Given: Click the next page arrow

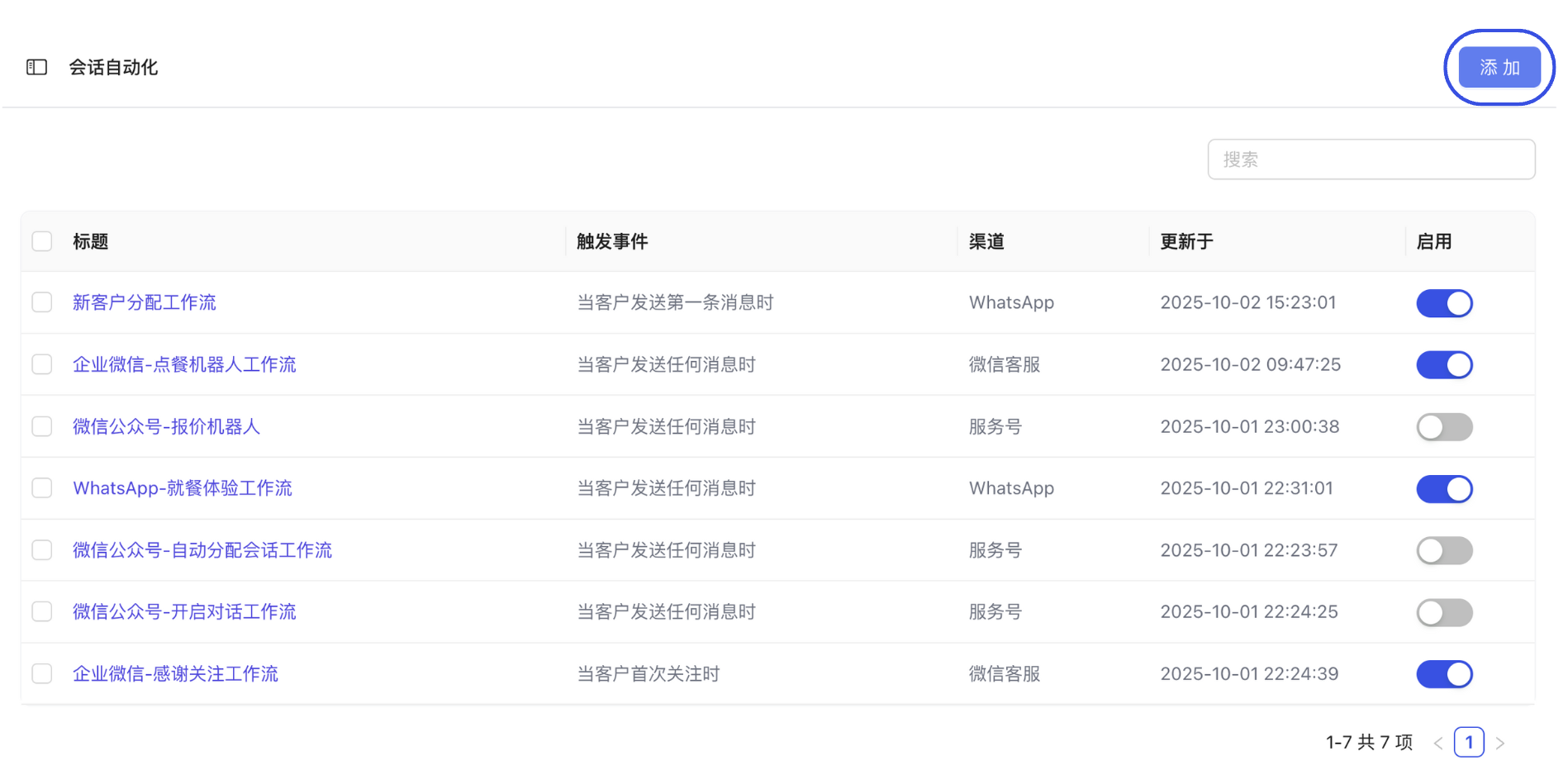Looking at the screenshot, I should (x=1501, y=742).
